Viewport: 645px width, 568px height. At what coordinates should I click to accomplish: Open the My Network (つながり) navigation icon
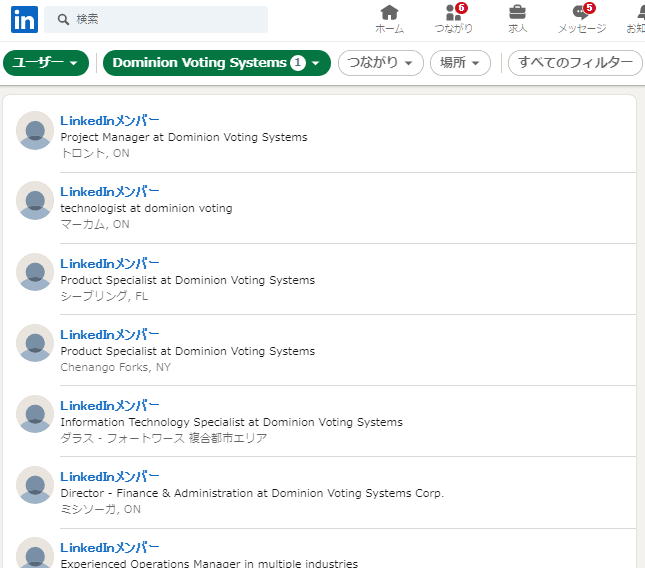pos(454,19)
